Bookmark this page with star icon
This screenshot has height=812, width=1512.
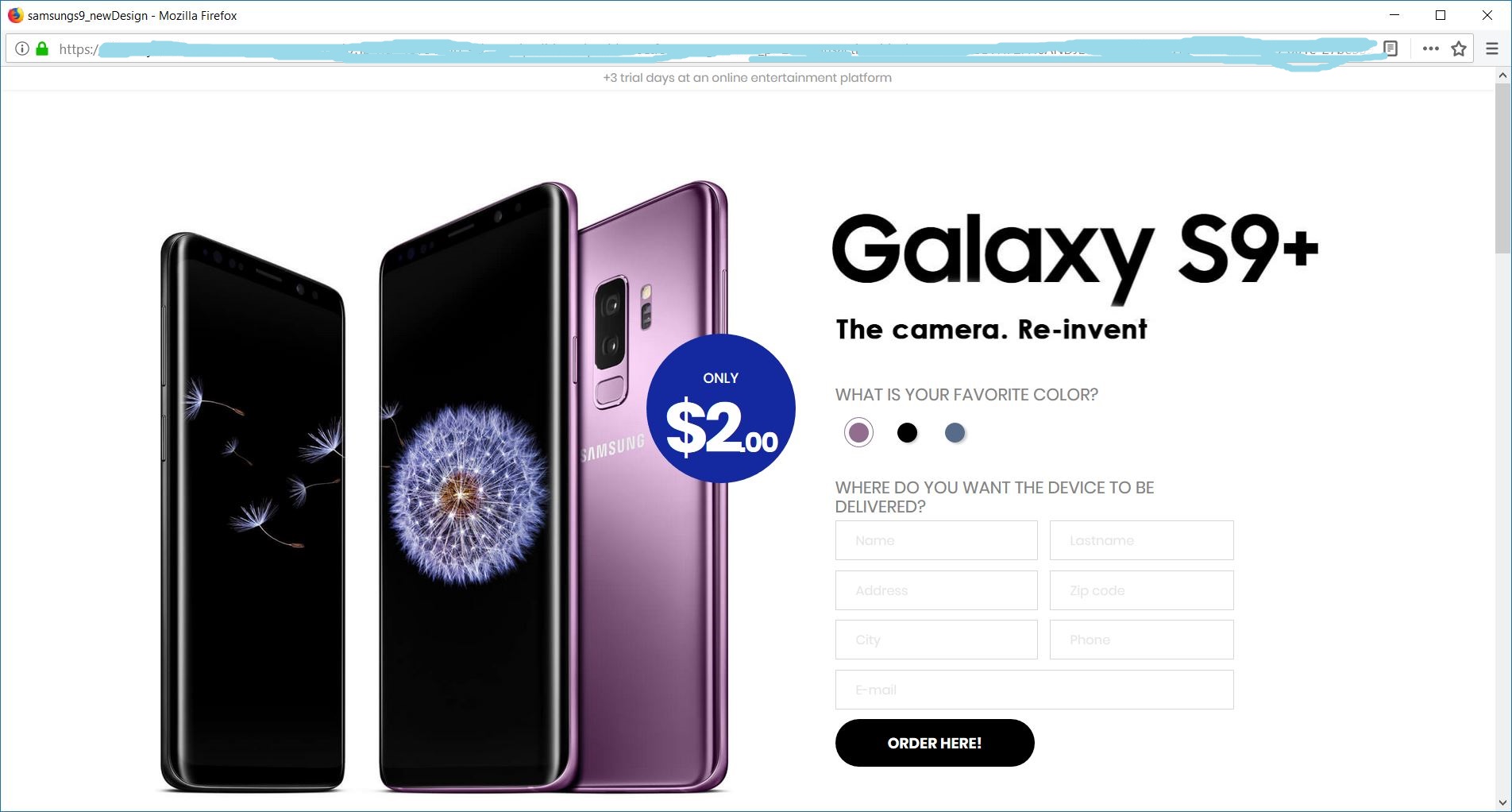click(1459, 48)
